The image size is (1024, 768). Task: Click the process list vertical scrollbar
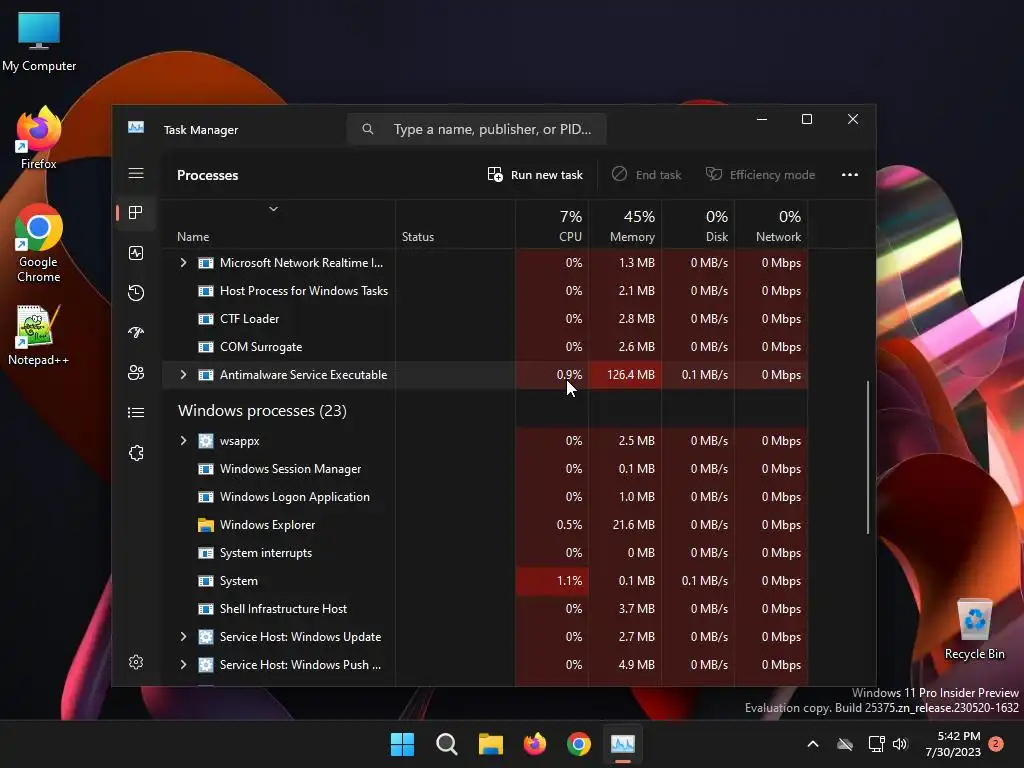pyautogui.click(x=868, y=457)
